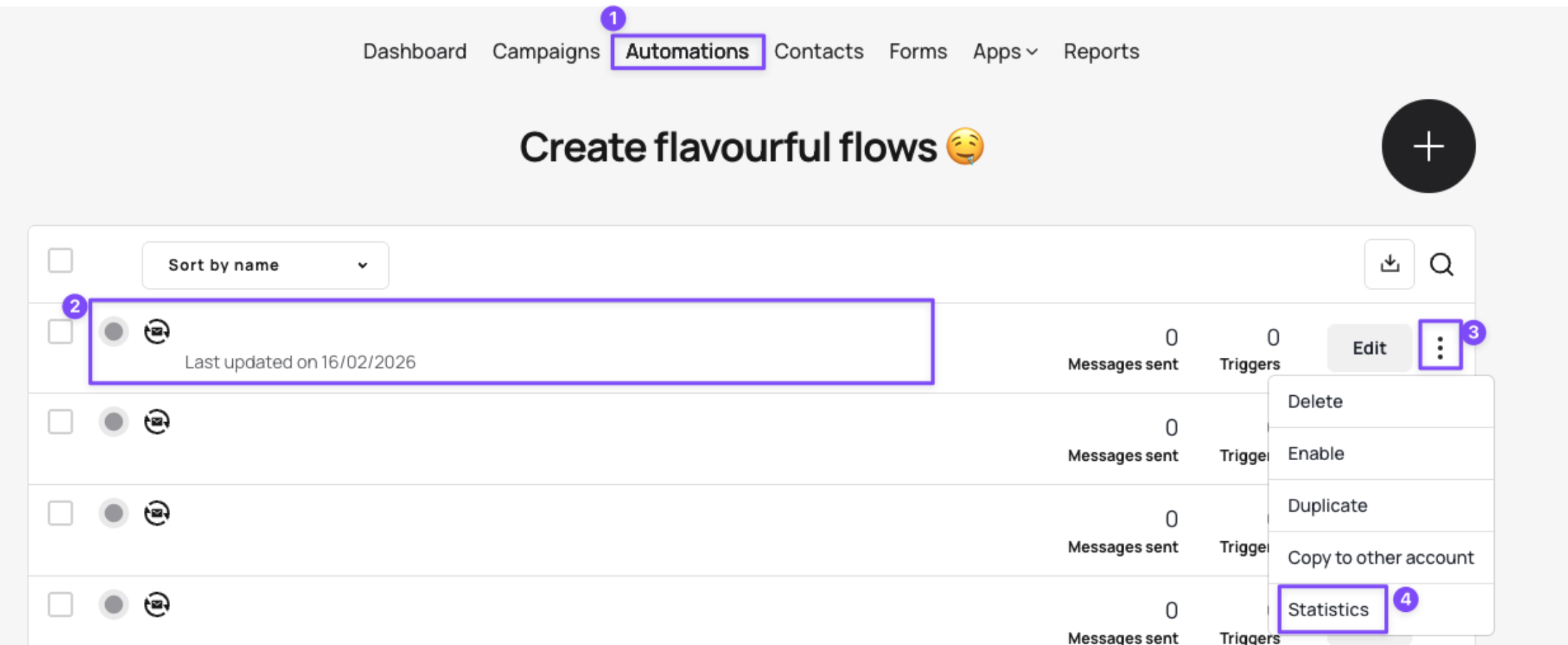
Task: Click the email automation icon in second row
Action: point(157,422)
